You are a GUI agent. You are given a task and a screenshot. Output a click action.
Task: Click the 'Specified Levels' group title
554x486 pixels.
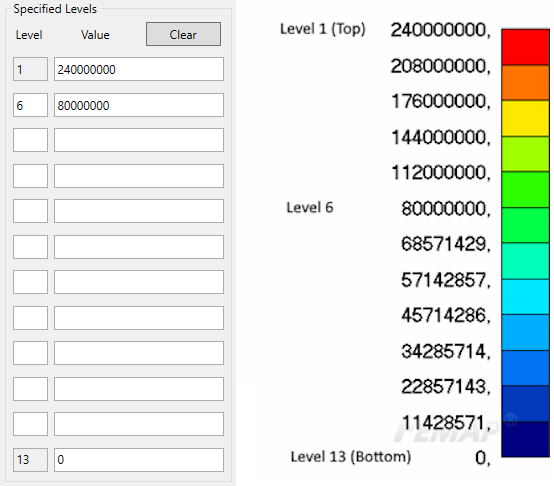tap(55, 9)
